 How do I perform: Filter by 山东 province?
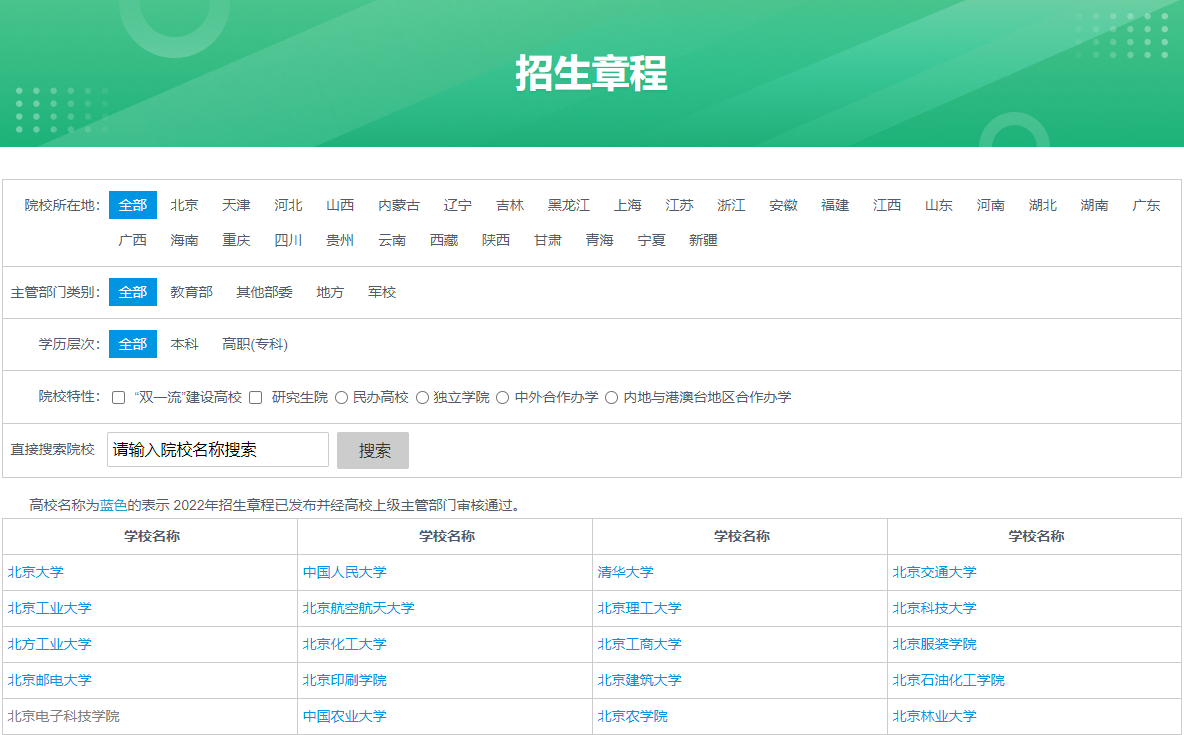[x=939, y=205]
